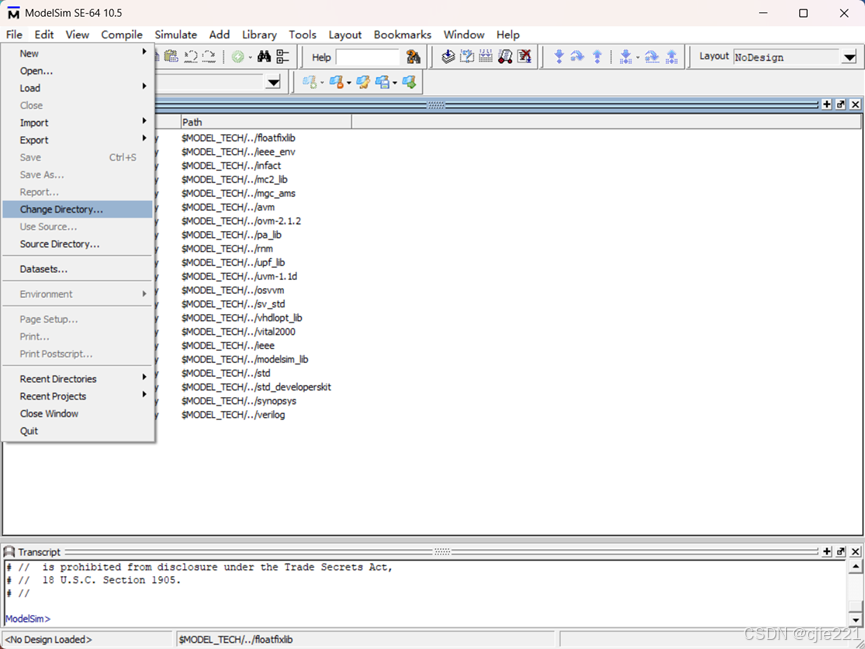Open the Edit menu in the menu bar
Image resolution: width=865 pixels, height=649 pixels.
(44, 34)
